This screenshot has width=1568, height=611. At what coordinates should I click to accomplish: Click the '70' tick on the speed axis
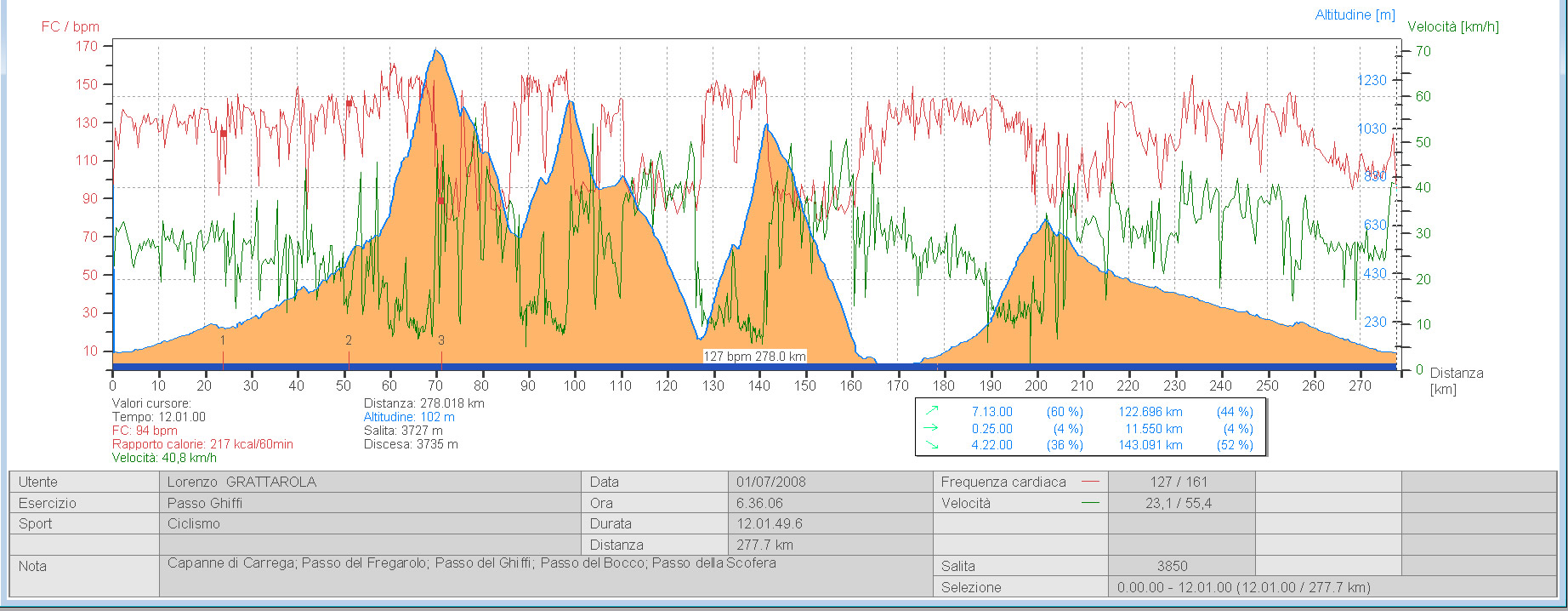click(1423, 51)
